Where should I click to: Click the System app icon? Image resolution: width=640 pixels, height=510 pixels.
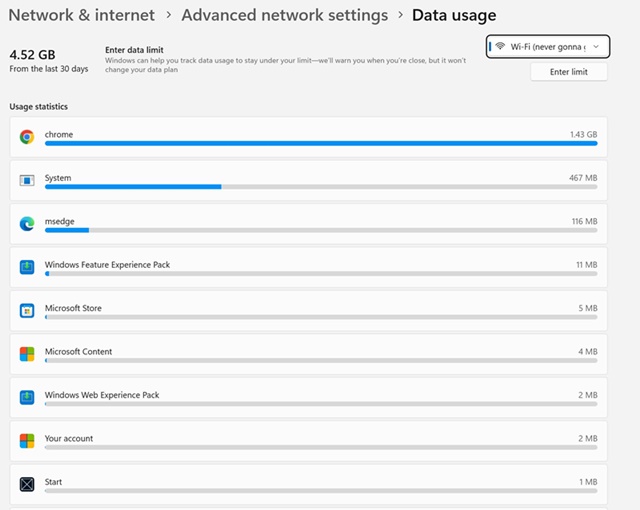click(27, 180)
